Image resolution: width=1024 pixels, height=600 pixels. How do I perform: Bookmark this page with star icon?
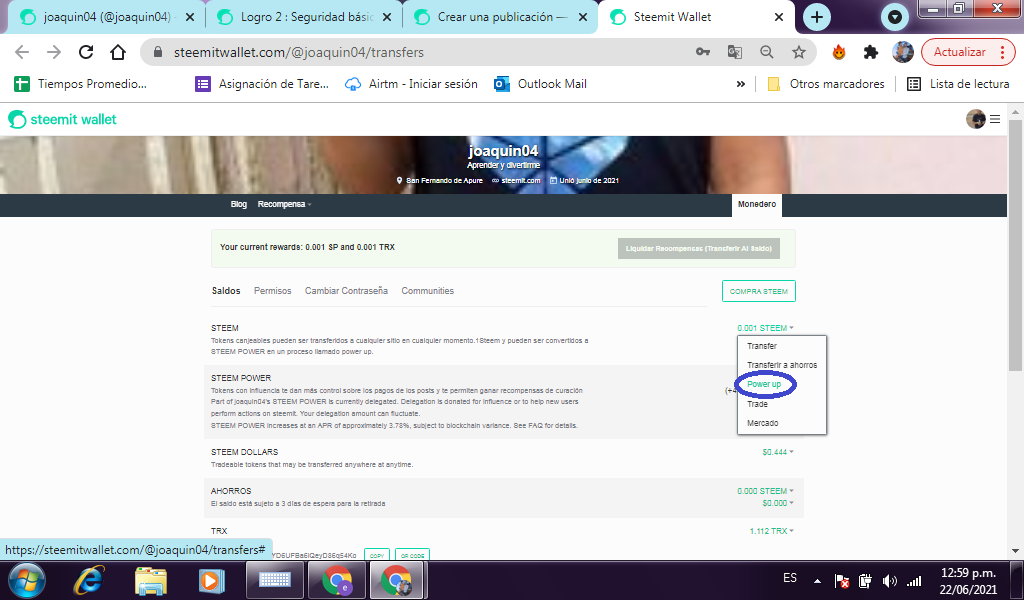pyautogui.click(x=799, y=52)
